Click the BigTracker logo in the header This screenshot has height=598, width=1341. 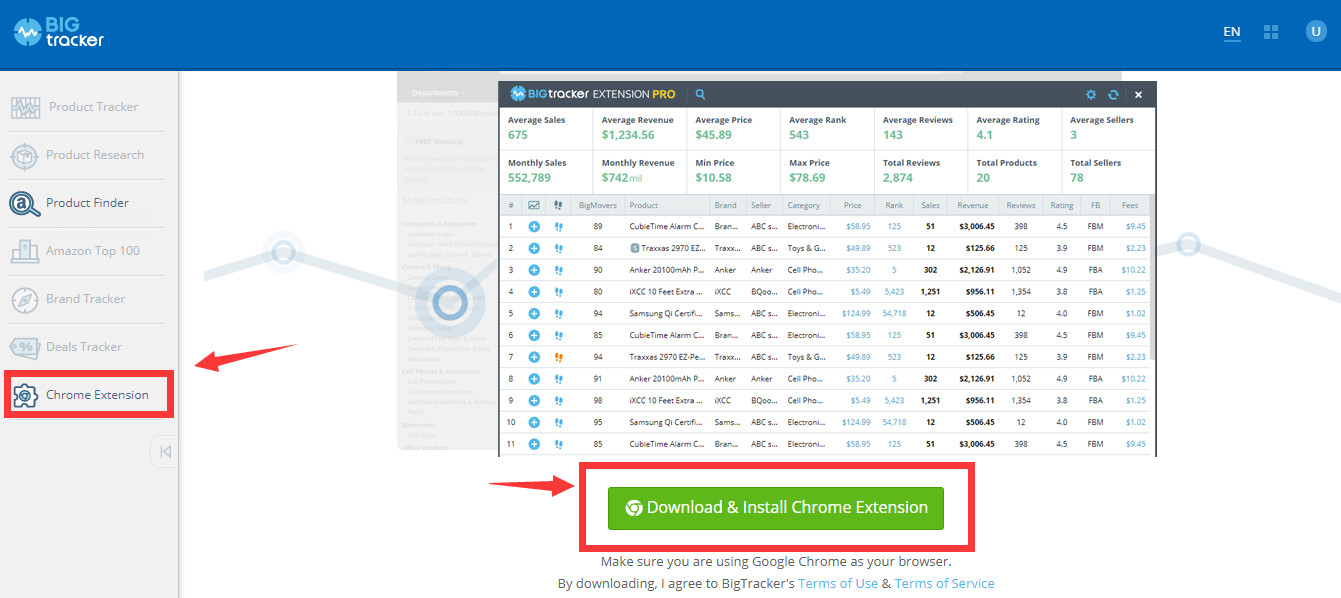click(58, 32)
